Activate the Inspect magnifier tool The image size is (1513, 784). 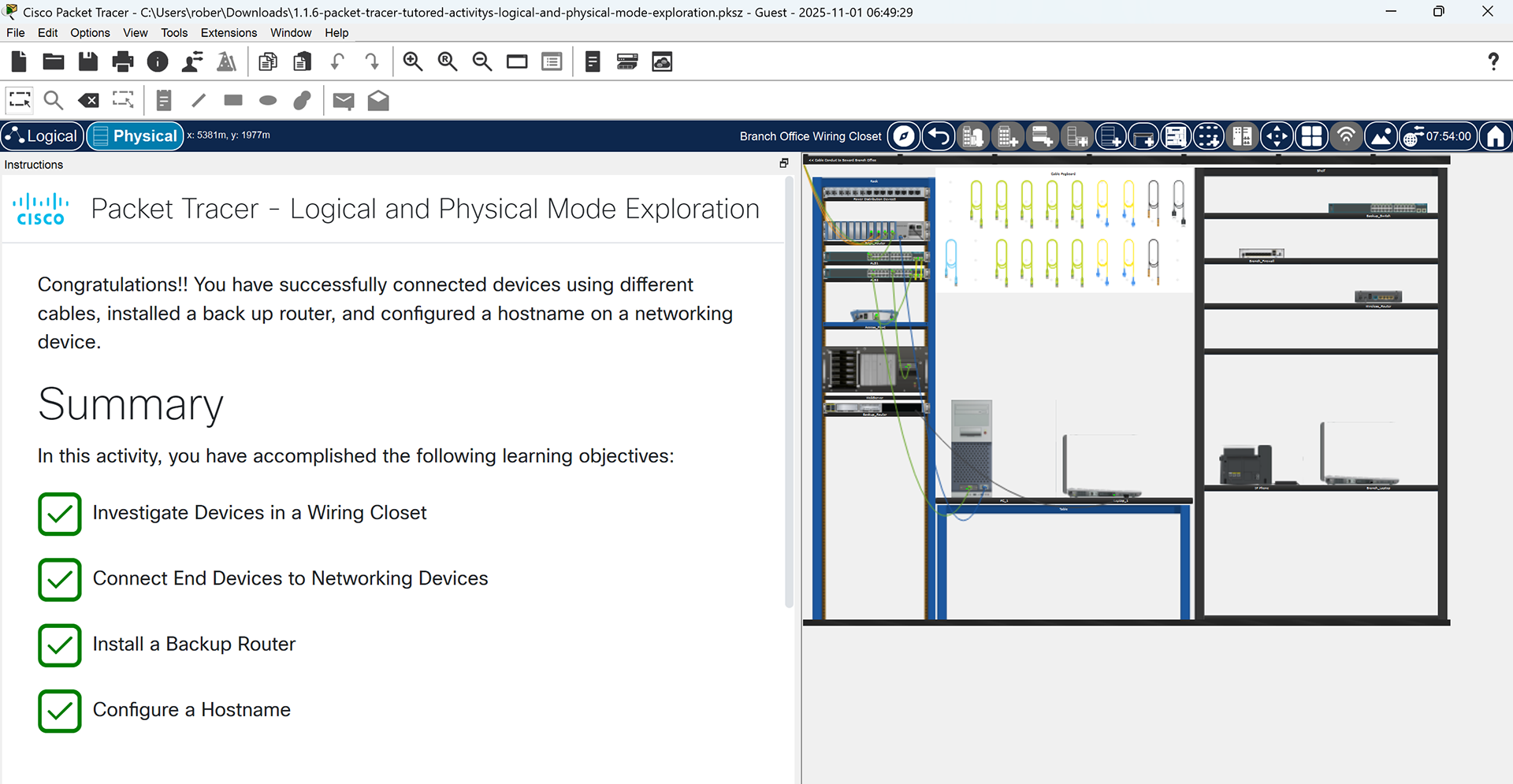54,100
